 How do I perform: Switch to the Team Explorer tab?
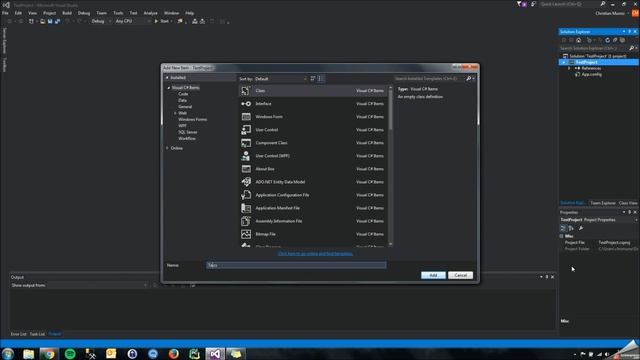[602, 203]
